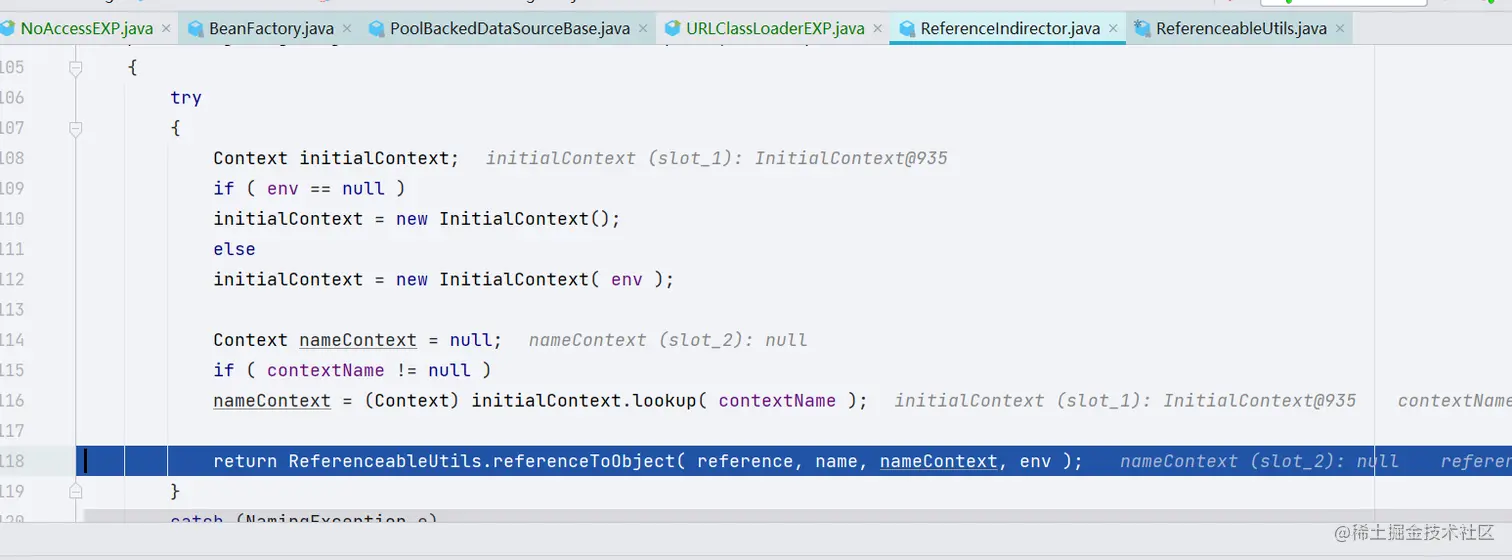
Task: Open the BeanFactory.java tab
Action: coord(271,28)
